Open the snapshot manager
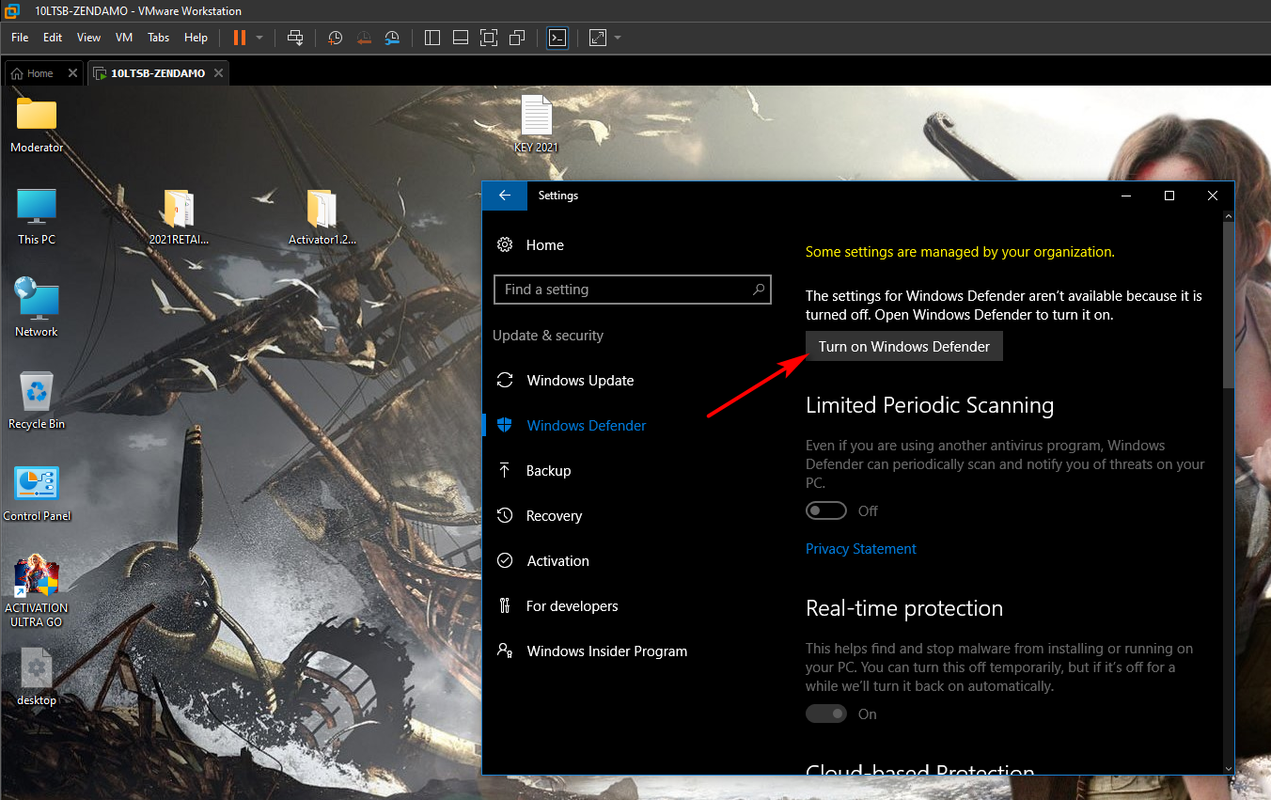This screenshot has width=1271, height=800. 393,37
